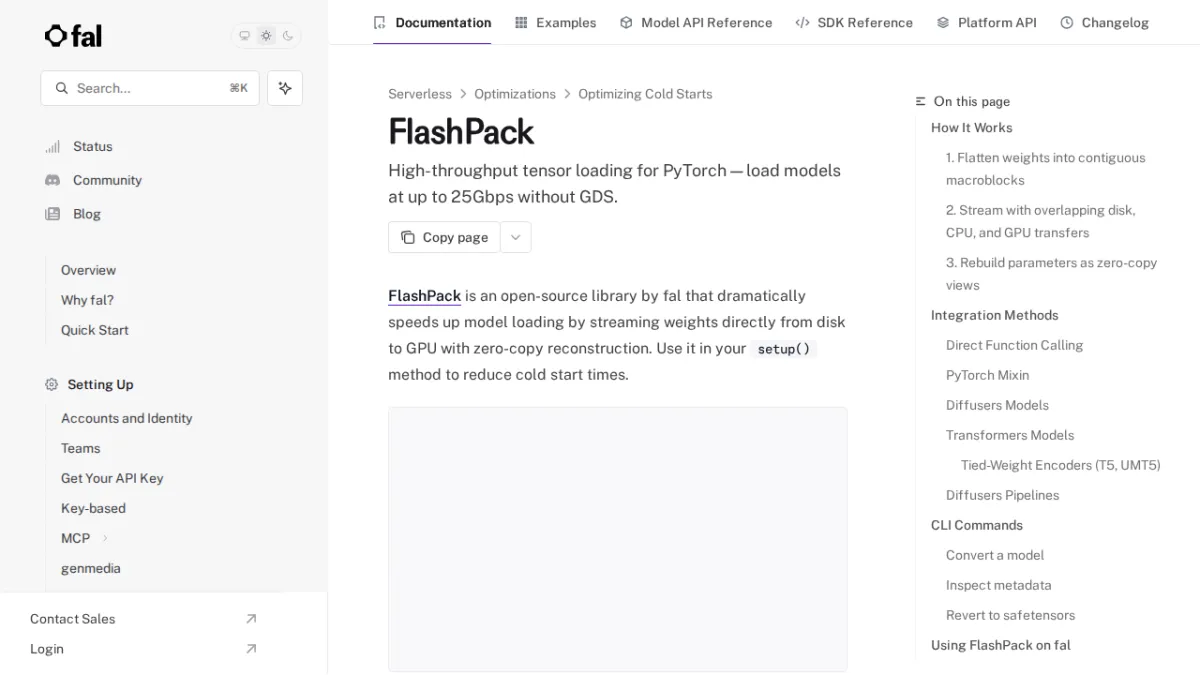Jump to Convert a model section
Screen dimensions: 1200x675
tap(995, 555)
